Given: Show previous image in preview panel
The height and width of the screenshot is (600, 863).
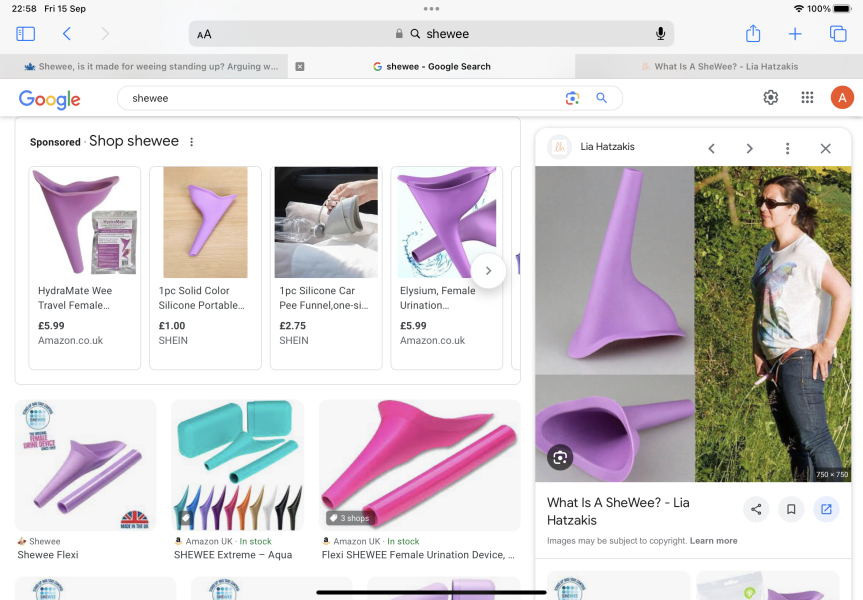Looking at the screenshot, I should [712, 149].
